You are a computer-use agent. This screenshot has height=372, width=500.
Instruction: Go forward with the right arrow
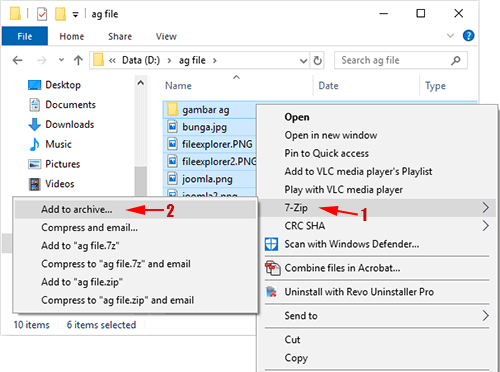coord(42,60)
